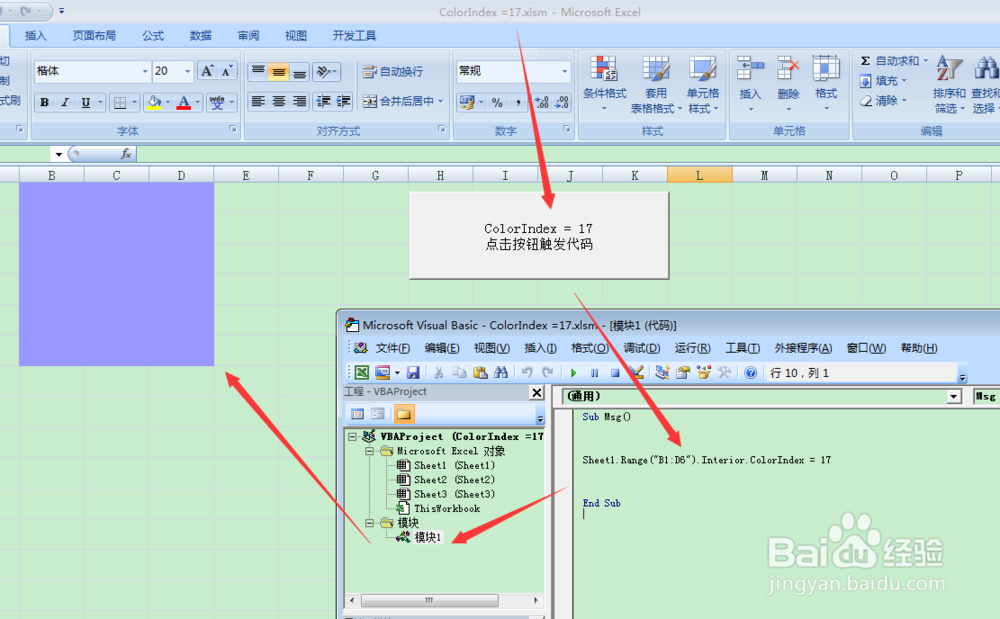Collapse the VBAProject tree node

[353, 437]
